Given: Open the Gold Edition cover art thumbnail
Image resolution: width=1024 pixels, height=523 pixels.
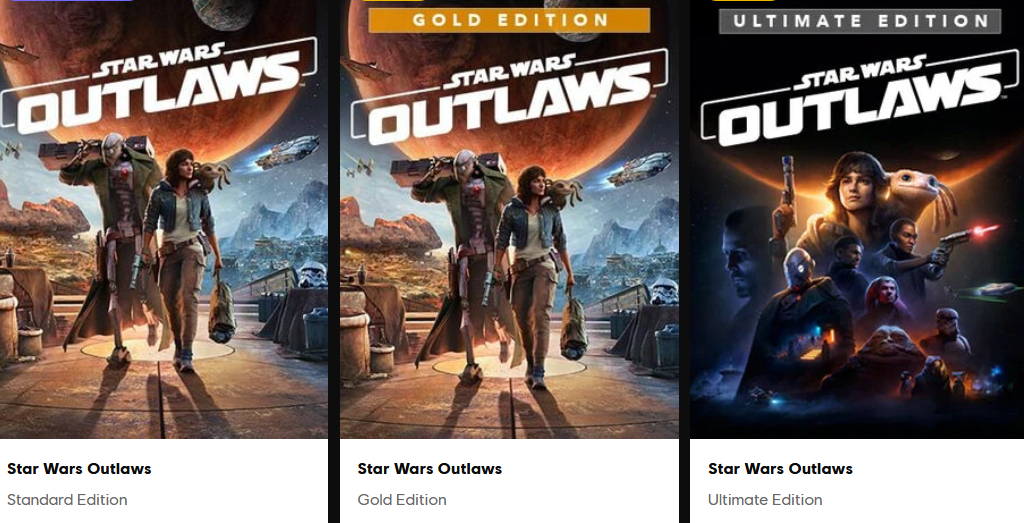Looking at the screenshot, I should (509, 219).
